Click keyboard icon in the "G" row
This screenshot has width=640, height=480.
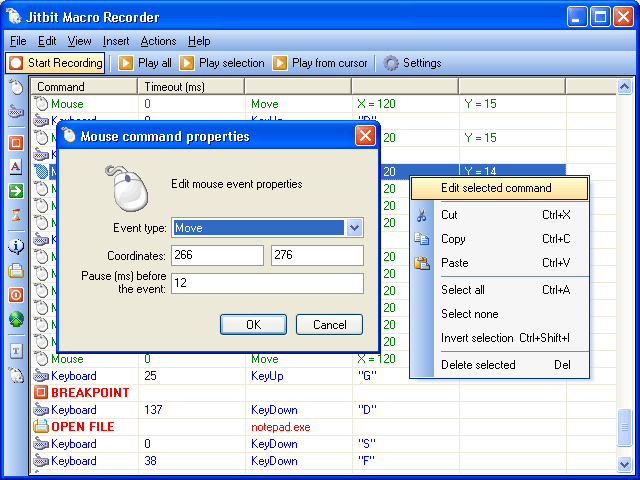[x=40, y=376]
